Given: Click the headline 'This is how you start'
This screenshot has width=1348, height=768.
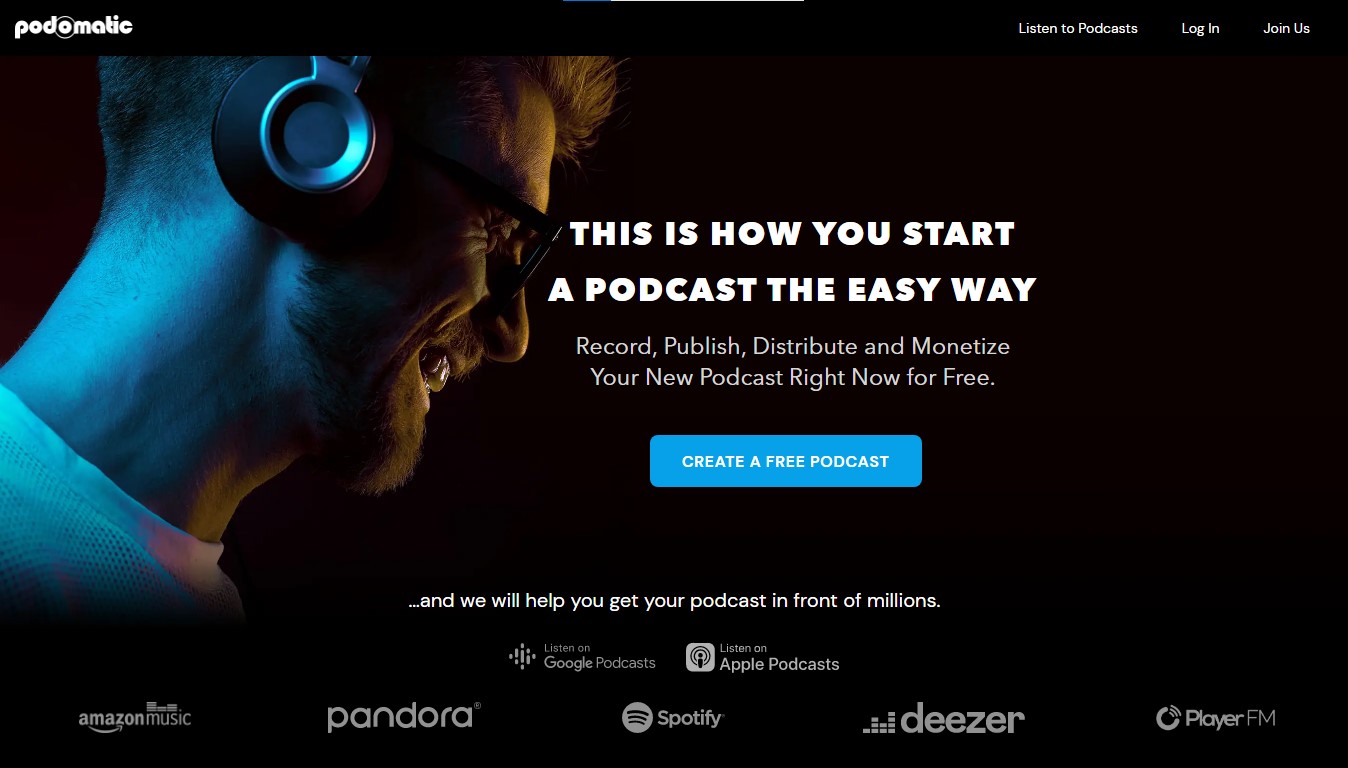Looking at the screenshot, I should point(792,234).
